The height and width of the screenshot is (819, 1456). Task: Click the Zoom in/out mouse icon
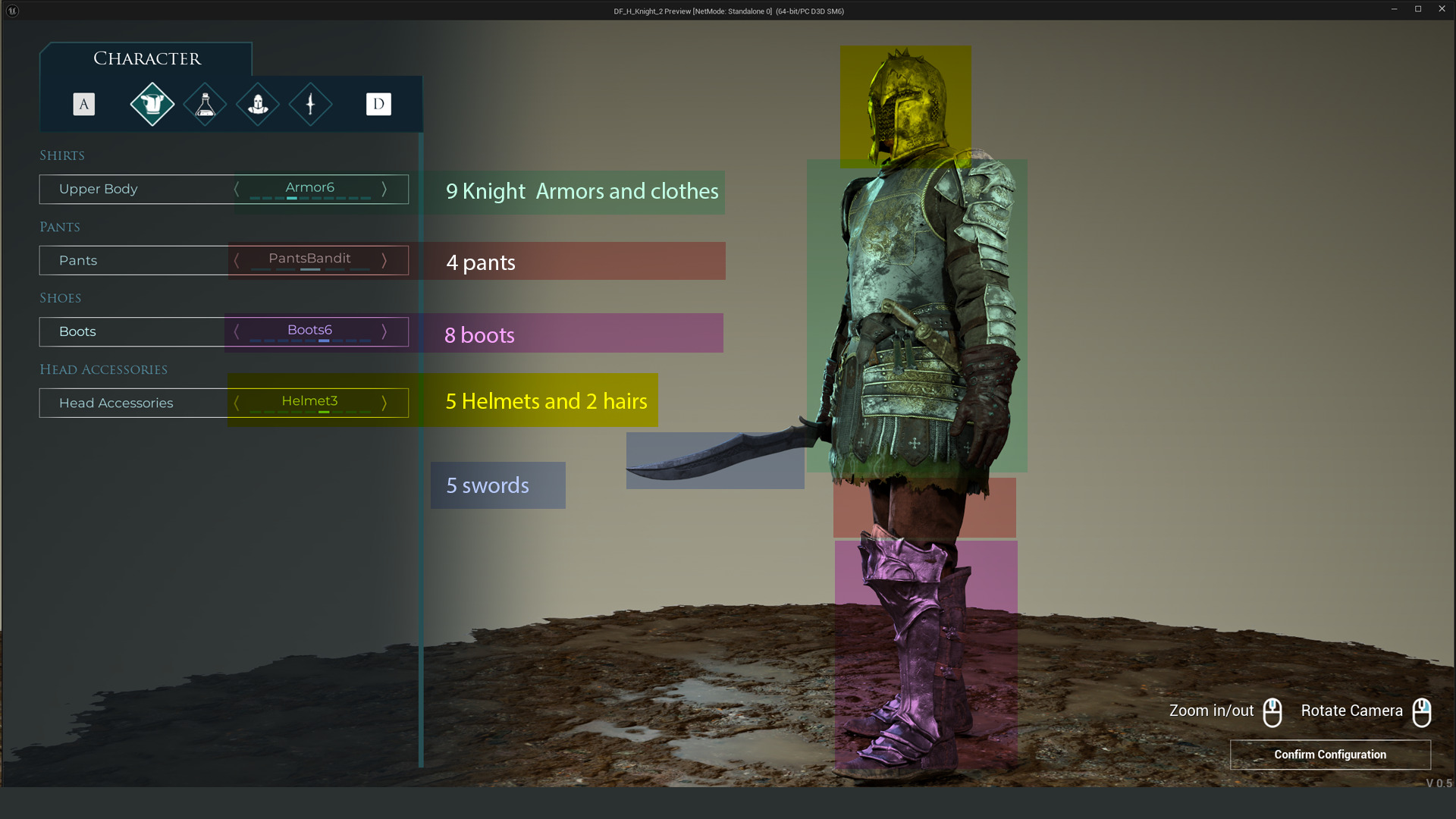point(1272,712)
